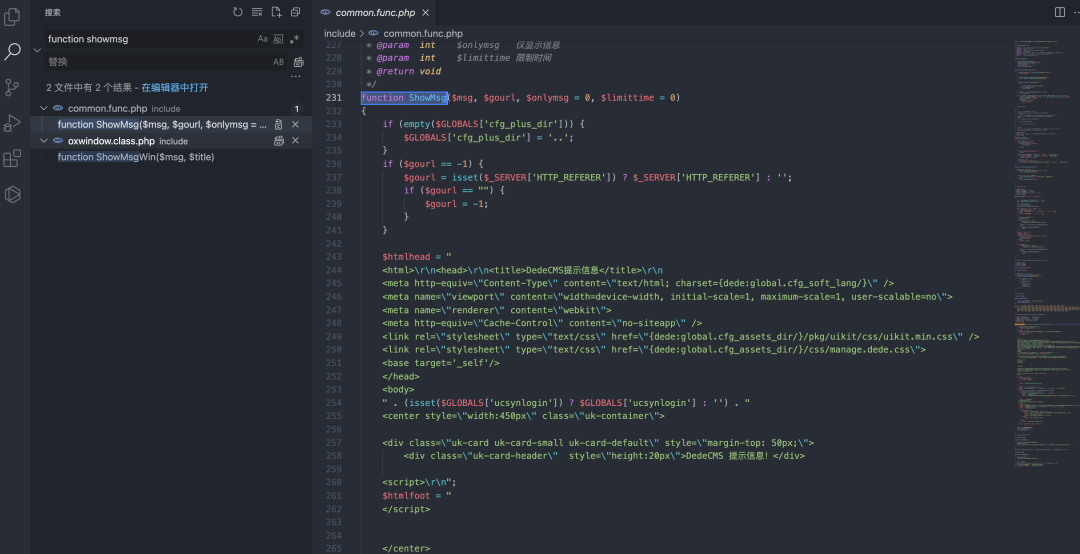Toggle preserve case in replace box
Image resolution: width=1080 pixels, height=554 pixels.
(278, 62)
